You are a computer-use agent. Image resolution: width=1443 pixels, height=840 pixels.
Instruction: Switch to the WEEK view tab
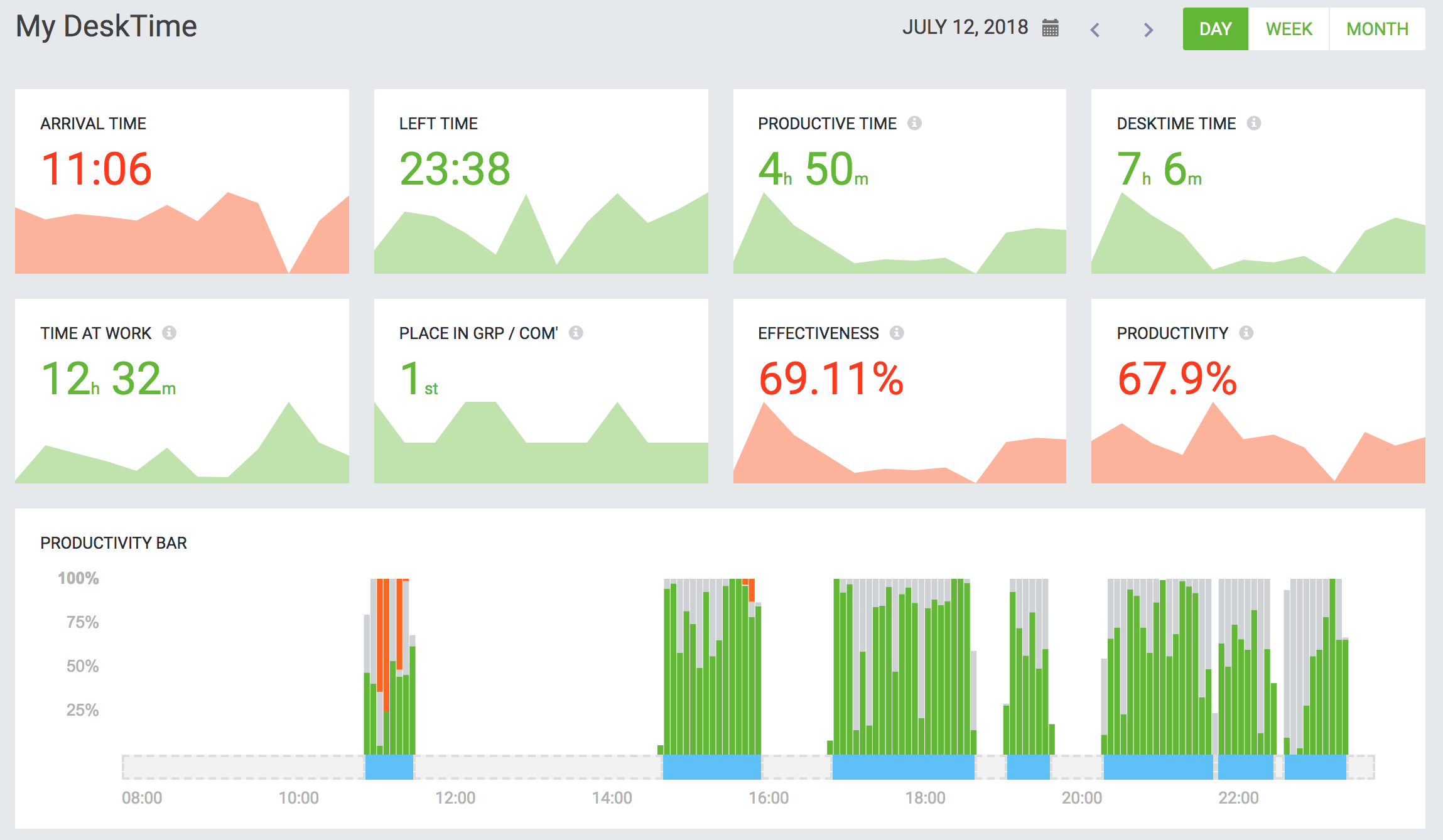click(1289, 29)
